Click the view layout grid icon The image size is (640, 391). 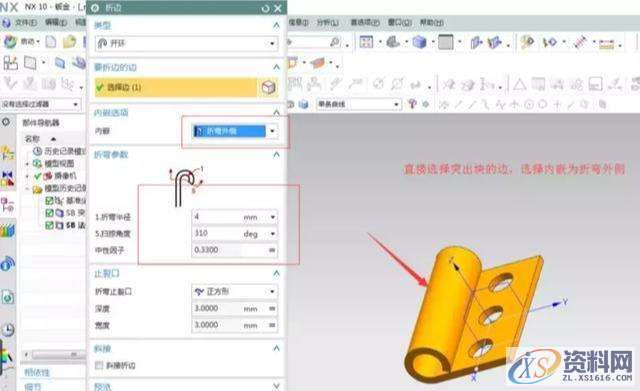[x=366, y=42]
